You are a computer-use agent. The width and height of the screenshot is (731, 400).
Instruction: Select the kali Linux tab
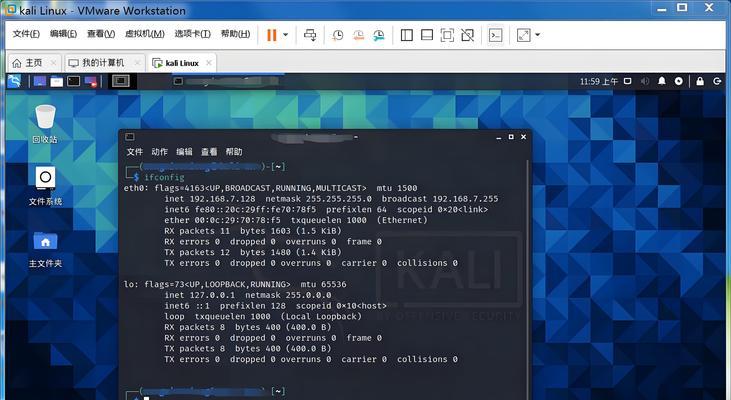click(182, 63)
